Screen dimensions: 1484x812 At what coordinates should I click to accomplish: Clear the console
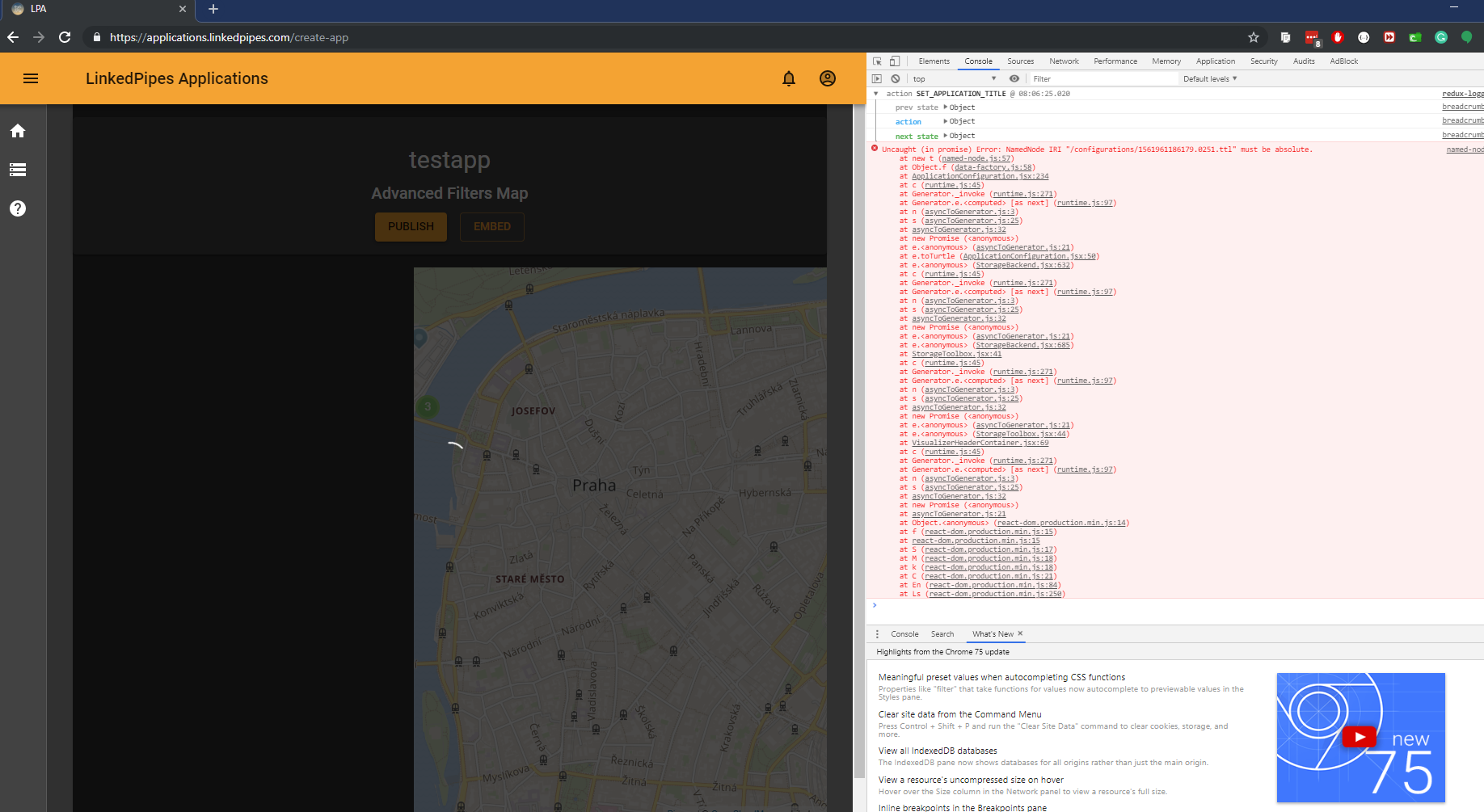(896, 78)
